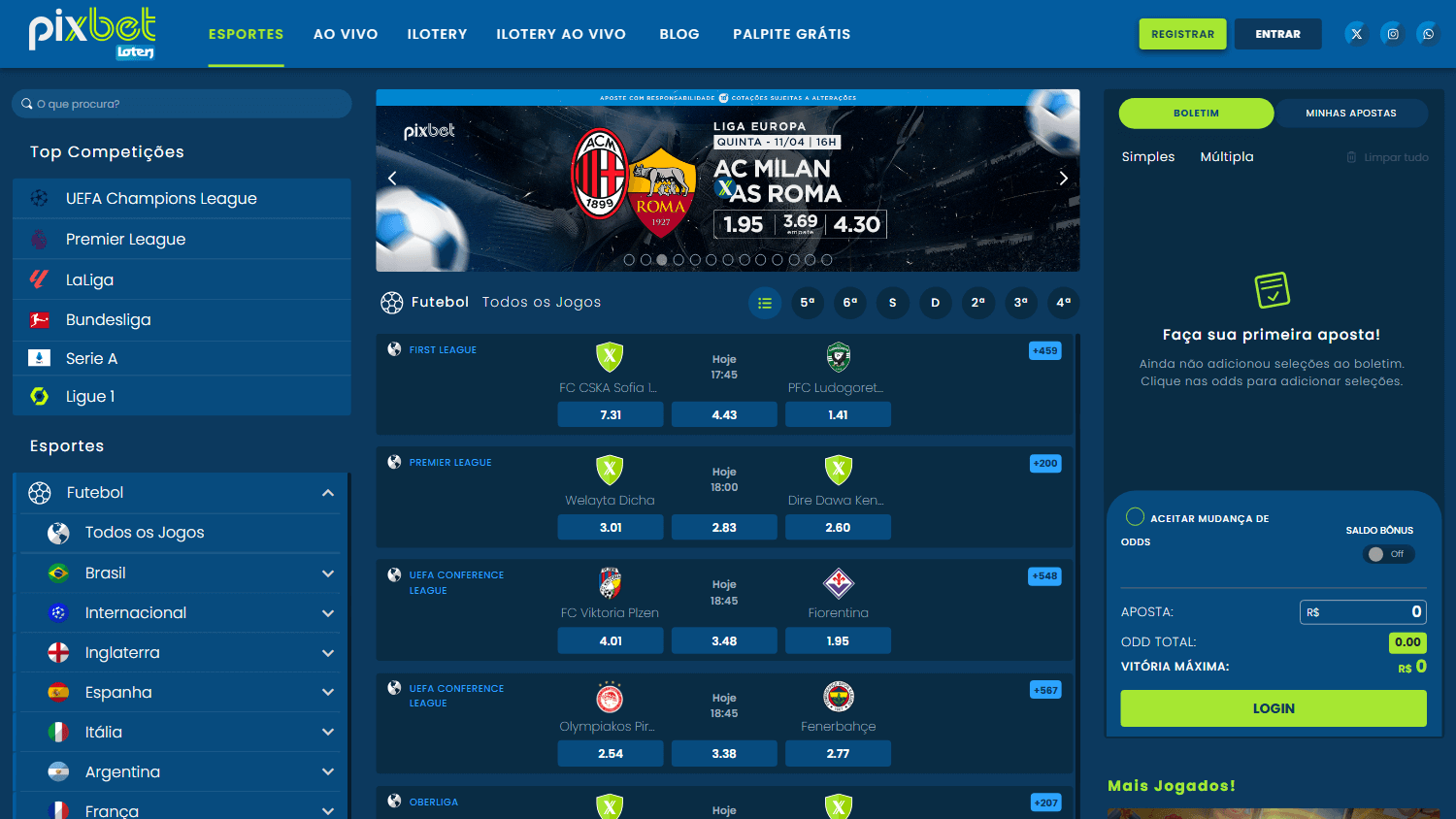Screen dimensions: 1456x819
Task: Expand the Espanha competitions
Action: 328,693
